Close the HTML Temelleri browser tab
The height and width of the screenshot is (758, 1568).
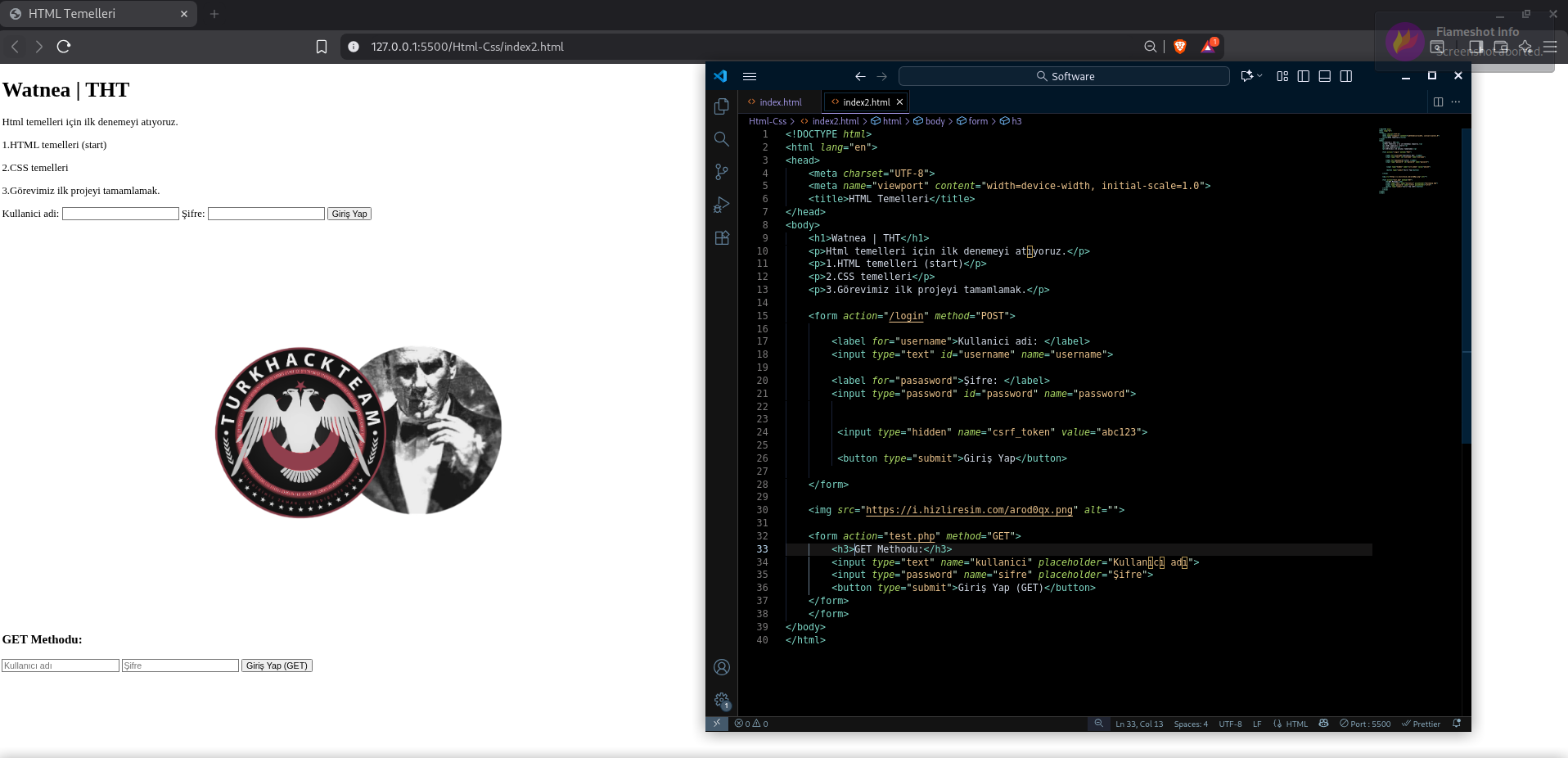pos(184,14)
